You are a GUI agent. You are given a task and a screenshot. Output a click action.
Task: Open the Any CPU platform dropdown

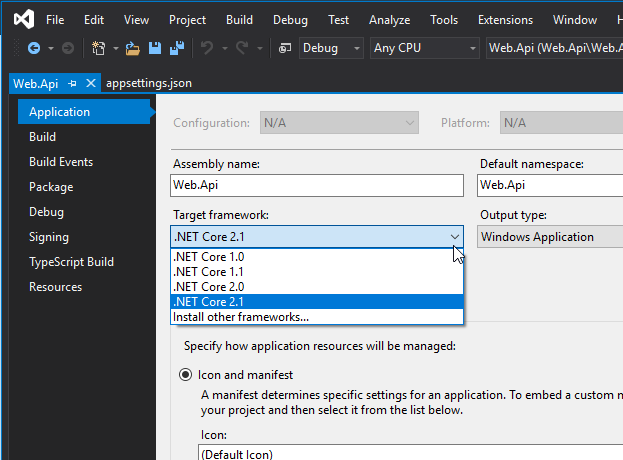point(424,48)
